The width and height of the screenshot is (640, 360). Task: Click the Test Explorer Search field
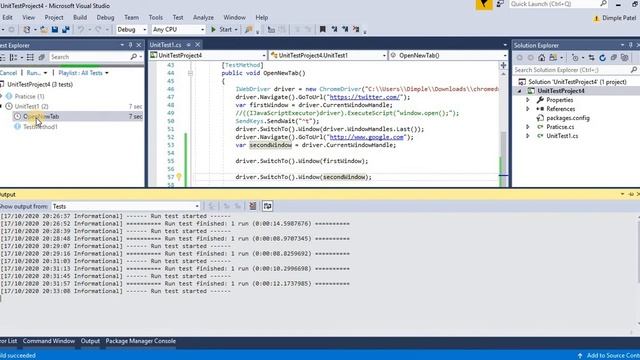(89, 57)
